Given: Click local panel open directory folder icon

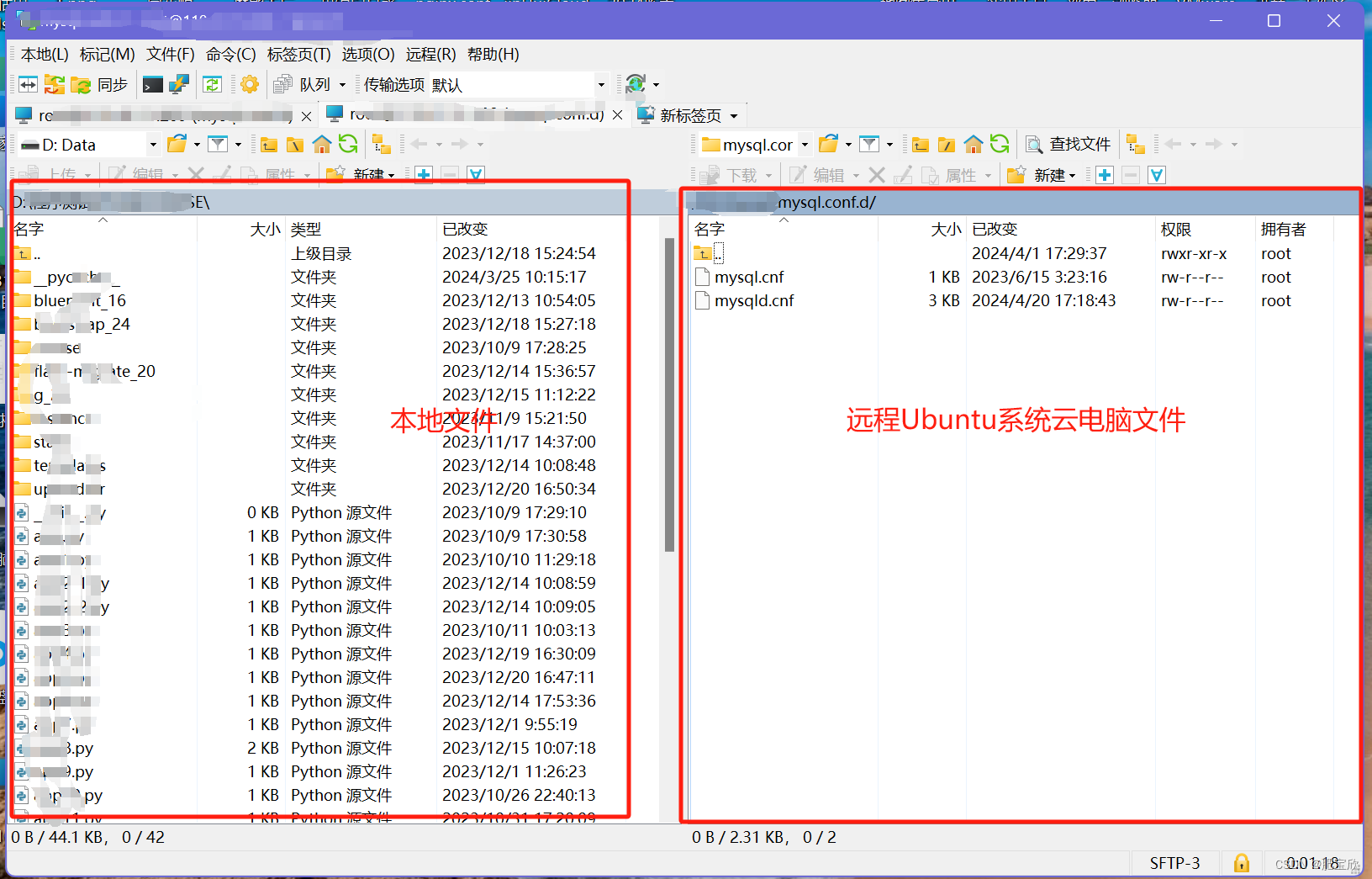Looking at the screenshot, I should pyautogui.click(x=177, y=145).
